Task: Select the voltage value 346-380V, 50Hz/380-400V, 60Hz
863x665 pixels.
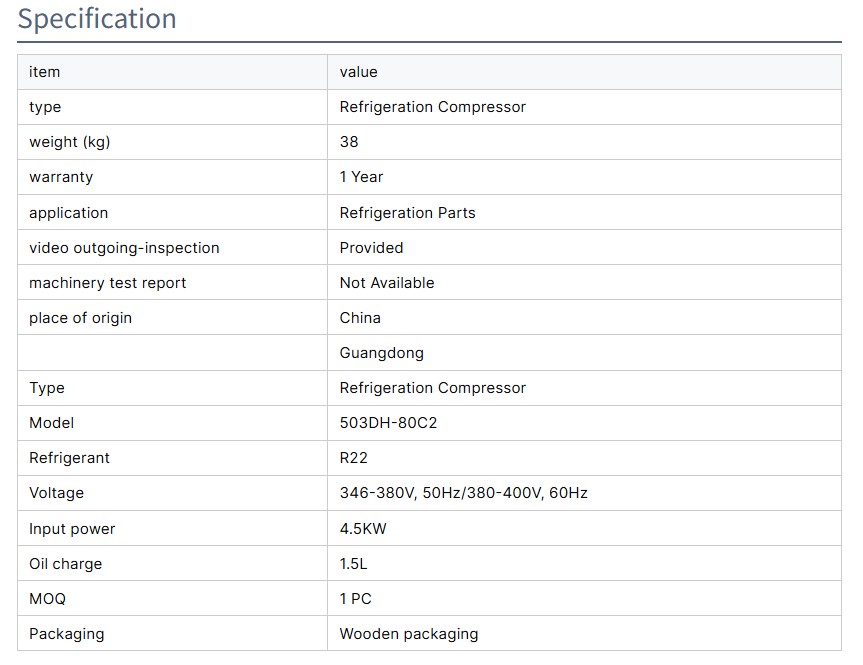Action: [x=463, y=493]
